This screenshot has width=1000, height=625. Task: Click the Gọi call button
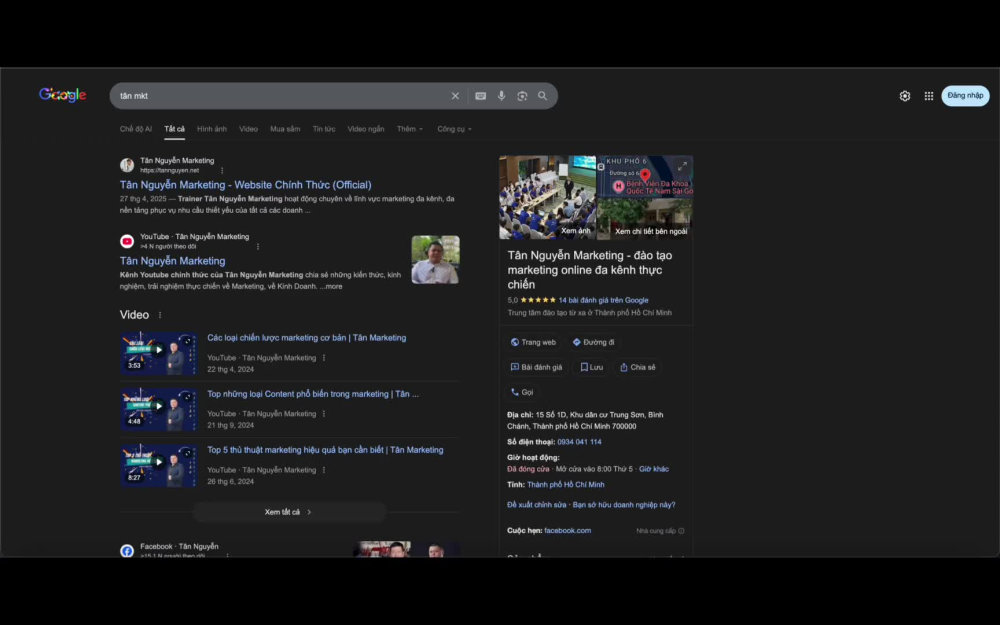[522, 392]
